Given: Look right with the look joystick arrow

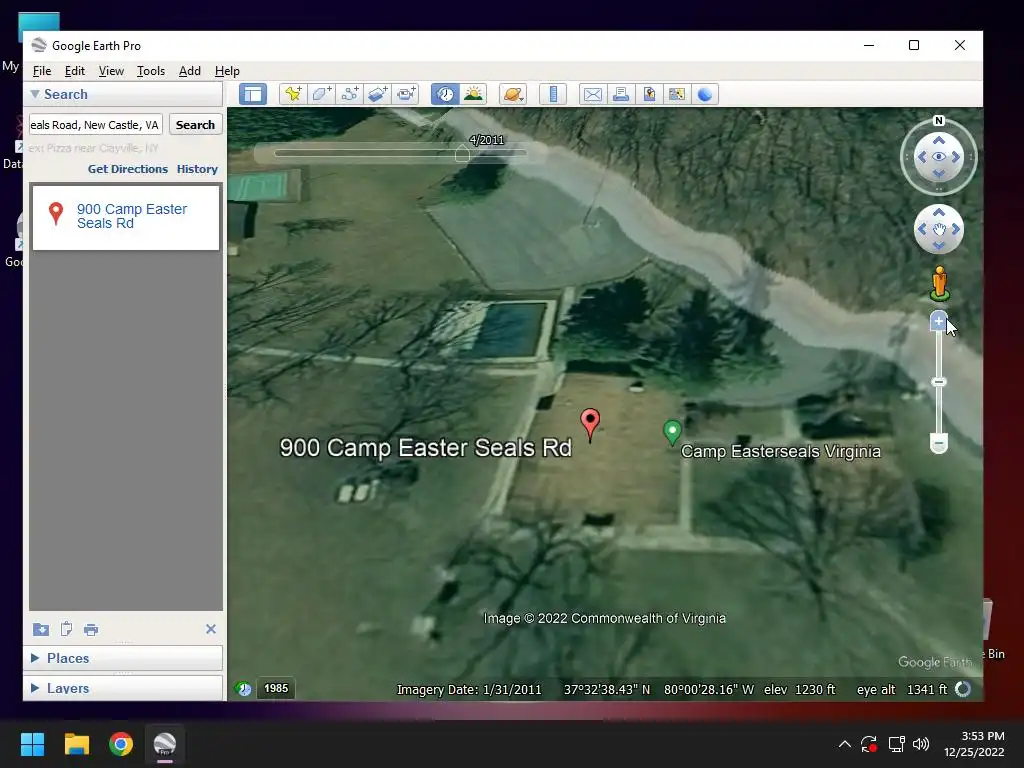Looking at the screenshot, I should (955, 157).
